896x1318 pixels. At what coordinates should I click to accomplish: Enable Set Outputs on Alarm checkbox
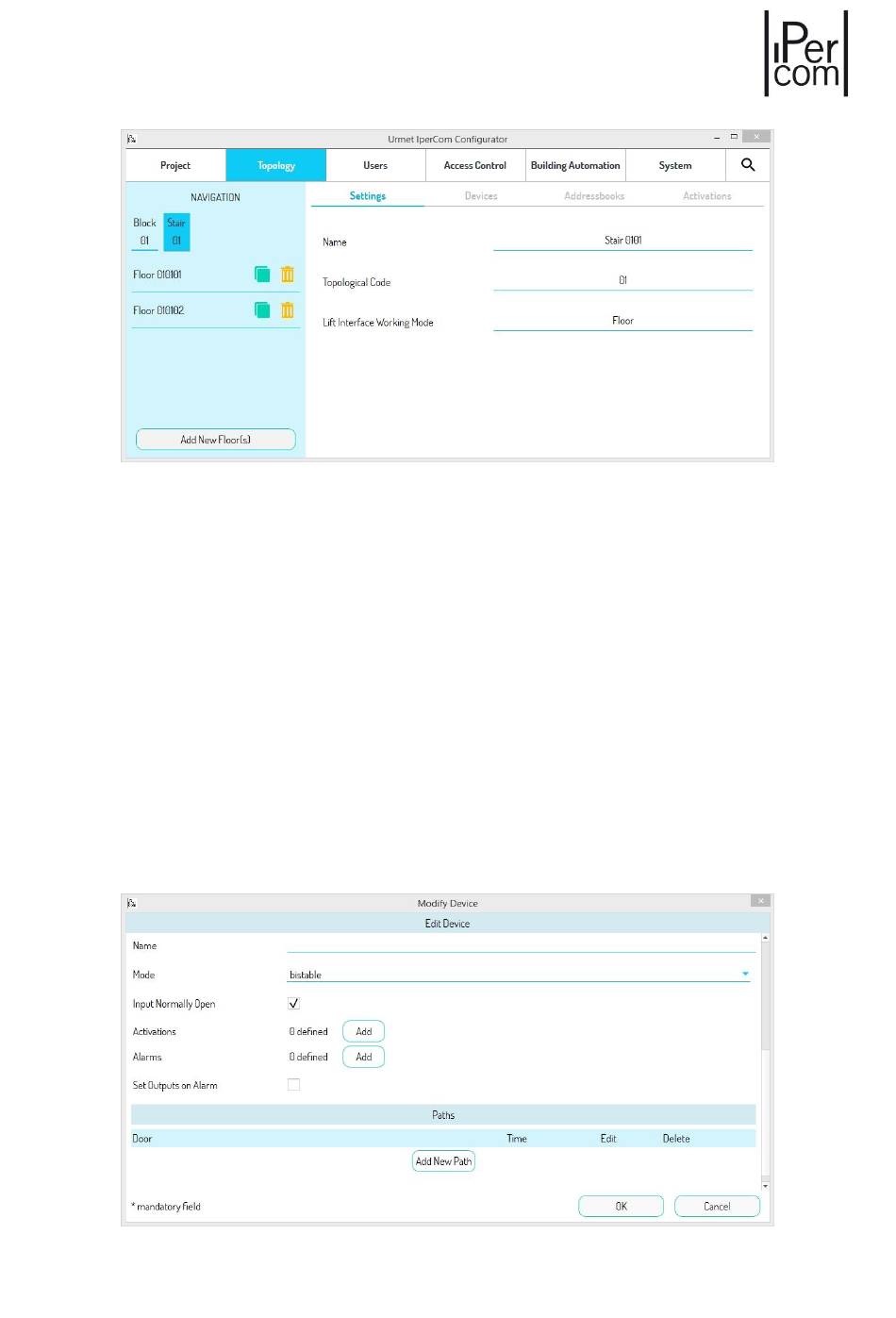click(293, 1085)
